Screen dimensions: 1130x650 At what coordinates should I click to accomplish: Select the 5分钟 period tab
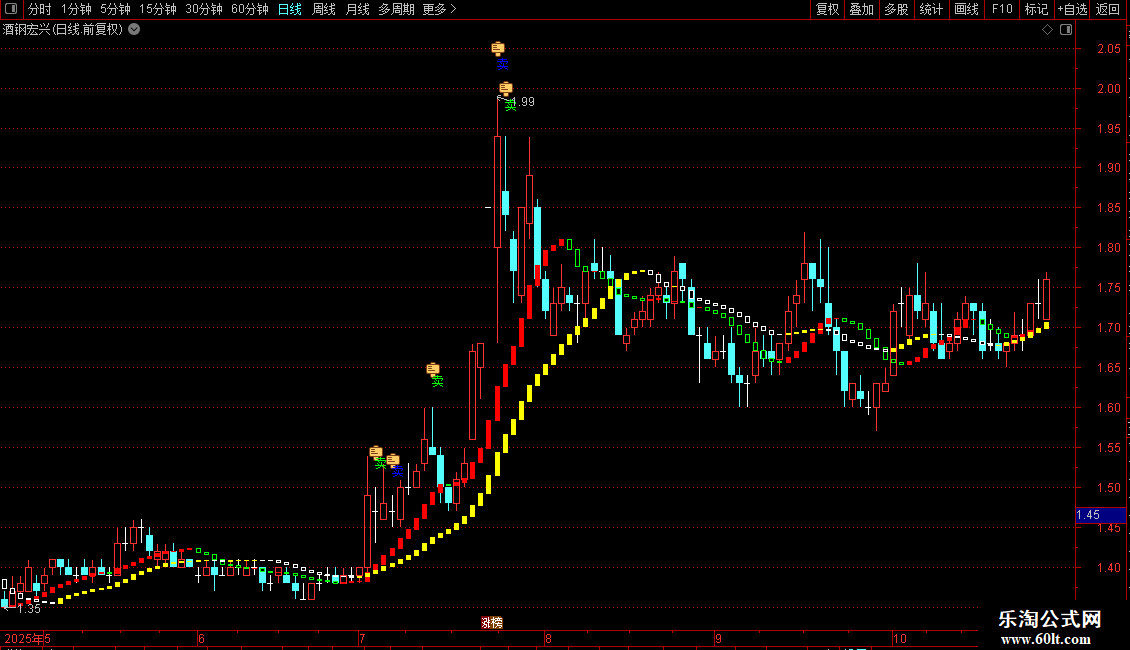tap(115, 9)
